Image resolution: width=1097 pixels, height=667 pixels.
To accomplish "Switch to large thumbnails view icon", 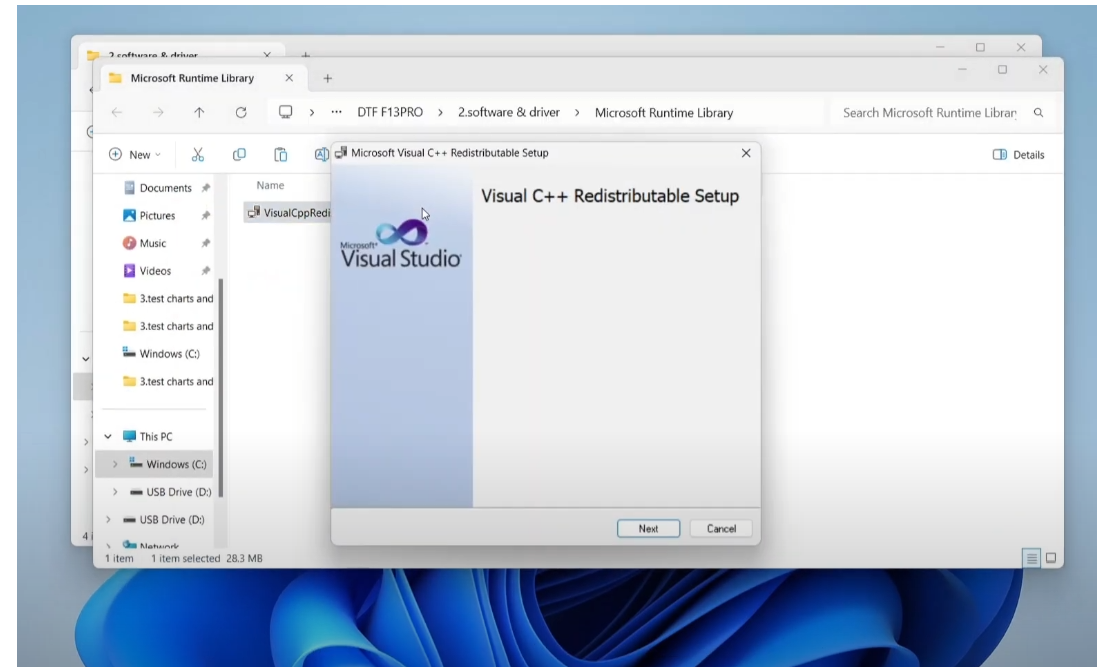I will click(1051, 558).
